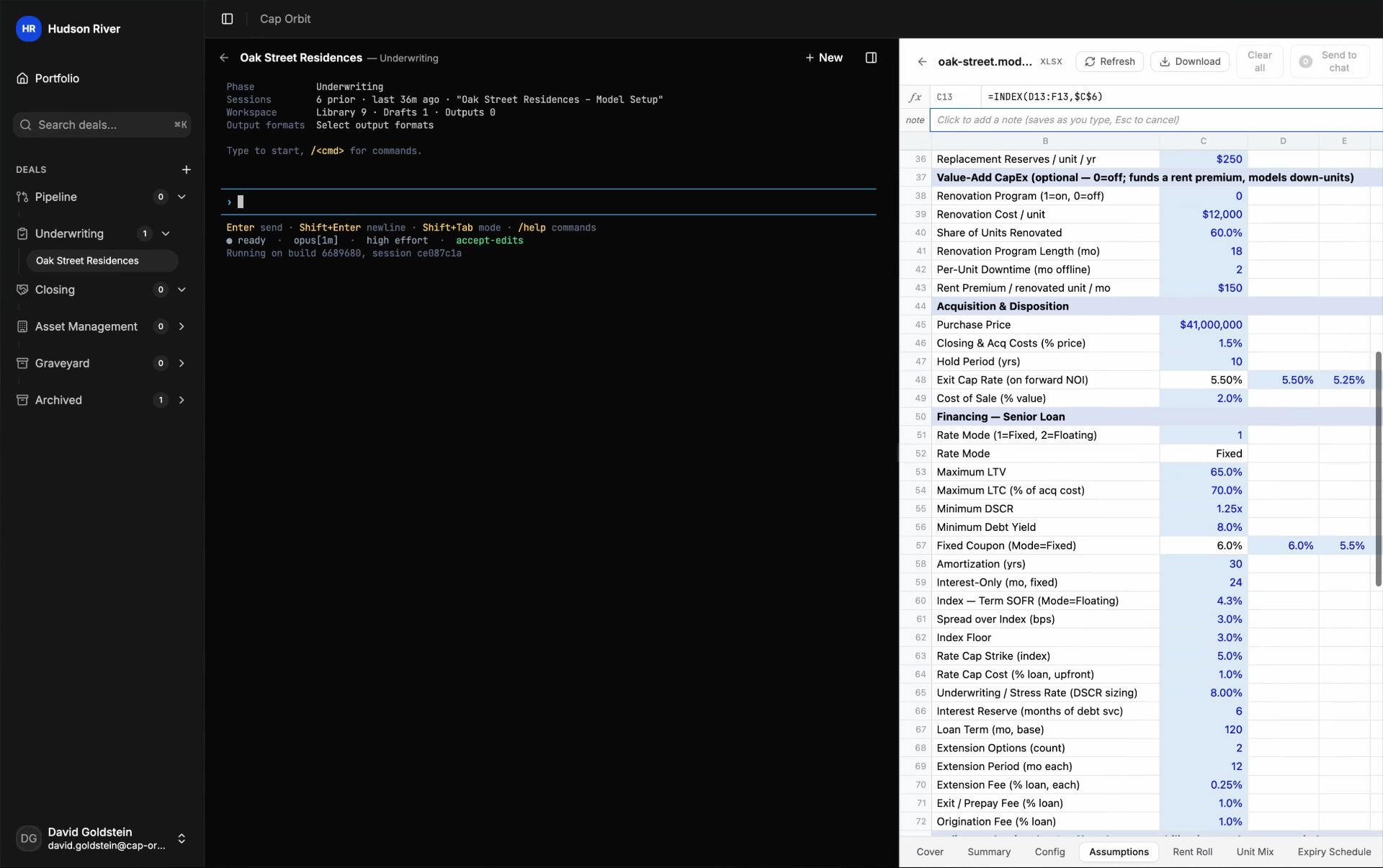Click the HR Hudson River workspace avatar
This screenshot has height=868, width=1383.
pos(28,29)
